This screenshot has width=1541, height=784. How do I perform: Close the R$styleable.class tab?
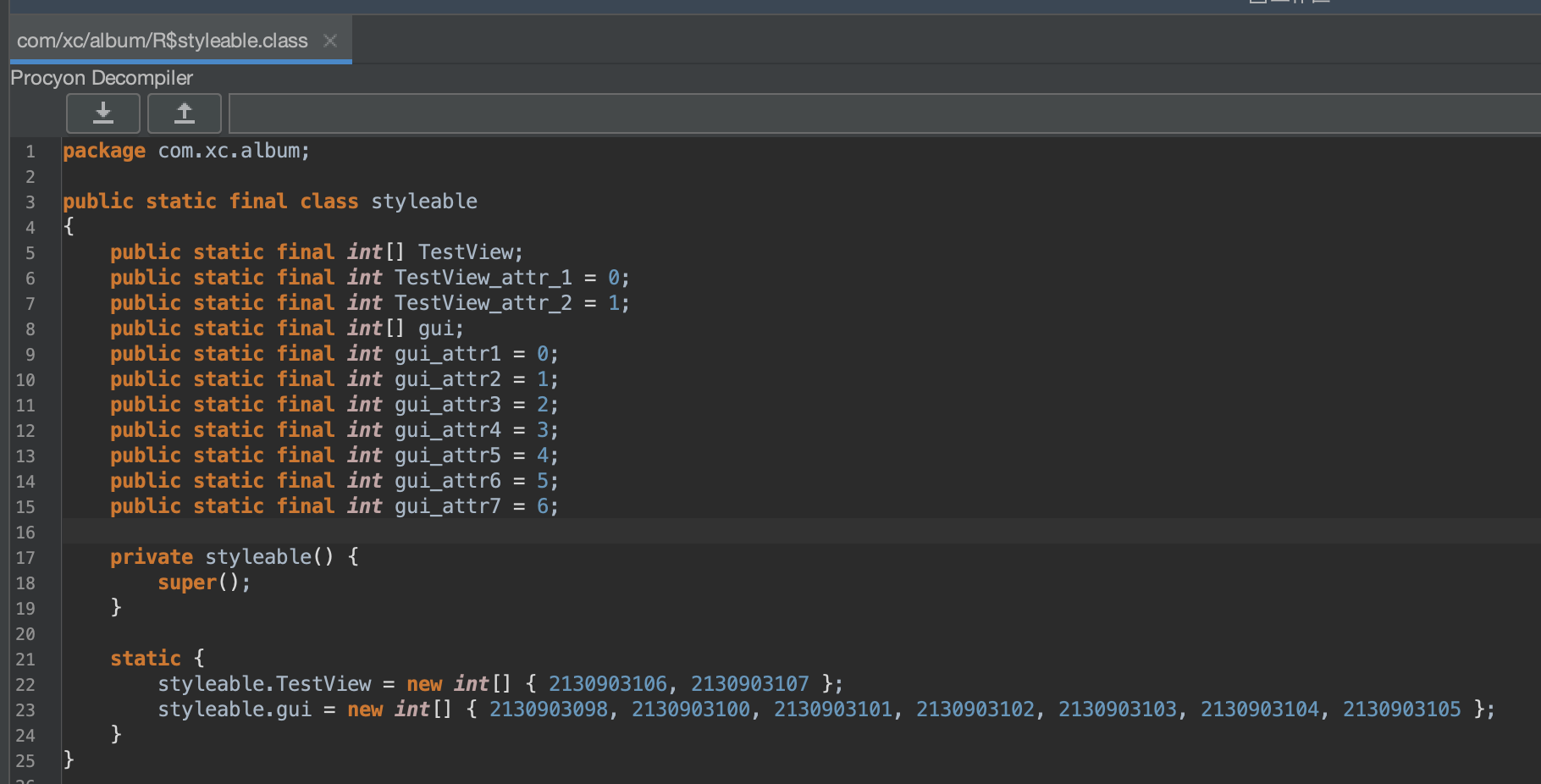tap(330, 41)
